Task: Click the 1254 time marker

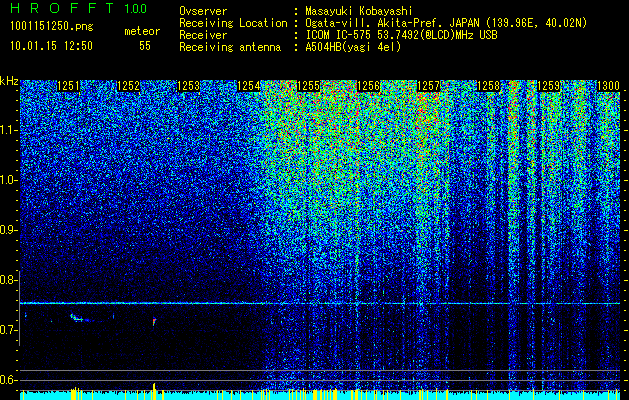Action: [x=249, y=86]
